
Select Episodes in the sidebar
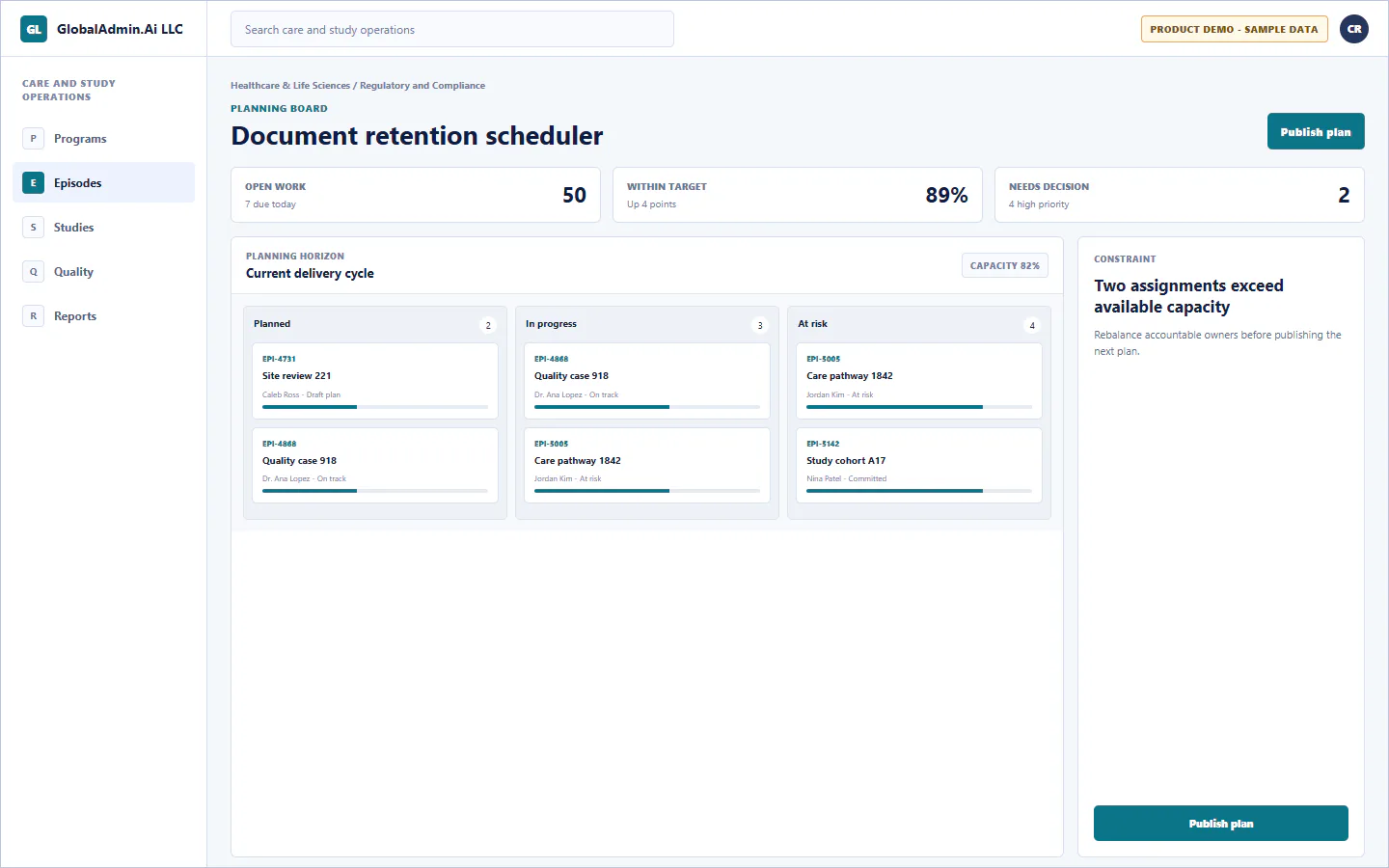pos(104,182)
